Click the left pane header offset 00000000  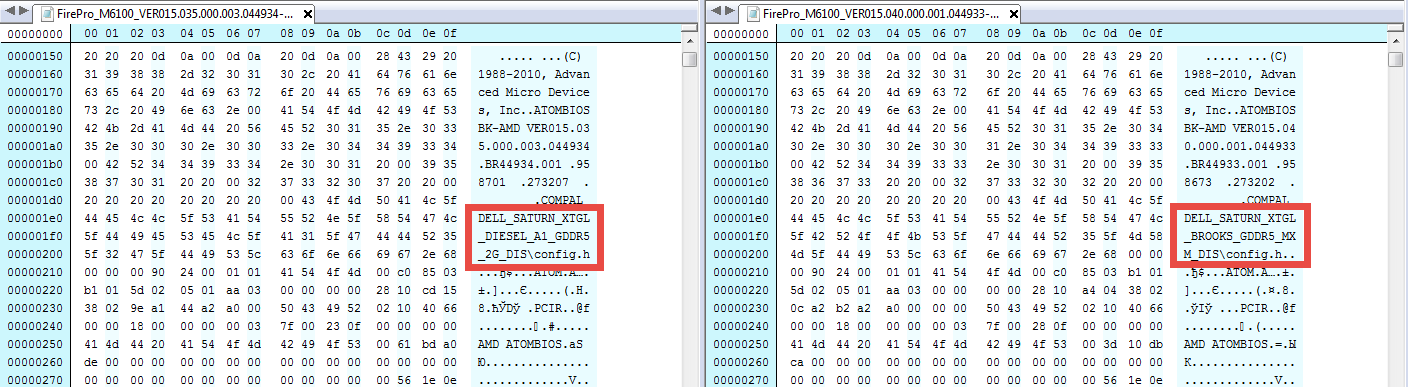point(36,34)
